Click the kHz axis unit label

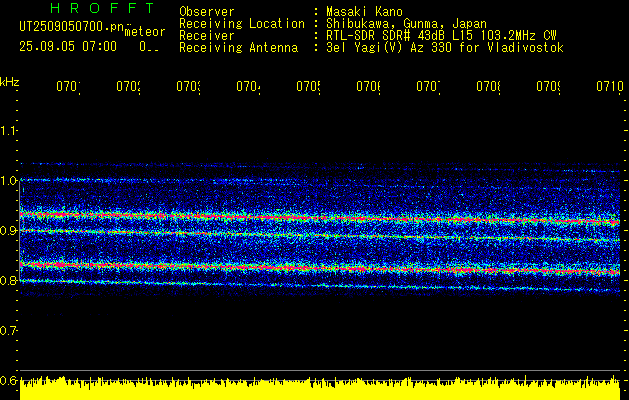tap(10, 82)
